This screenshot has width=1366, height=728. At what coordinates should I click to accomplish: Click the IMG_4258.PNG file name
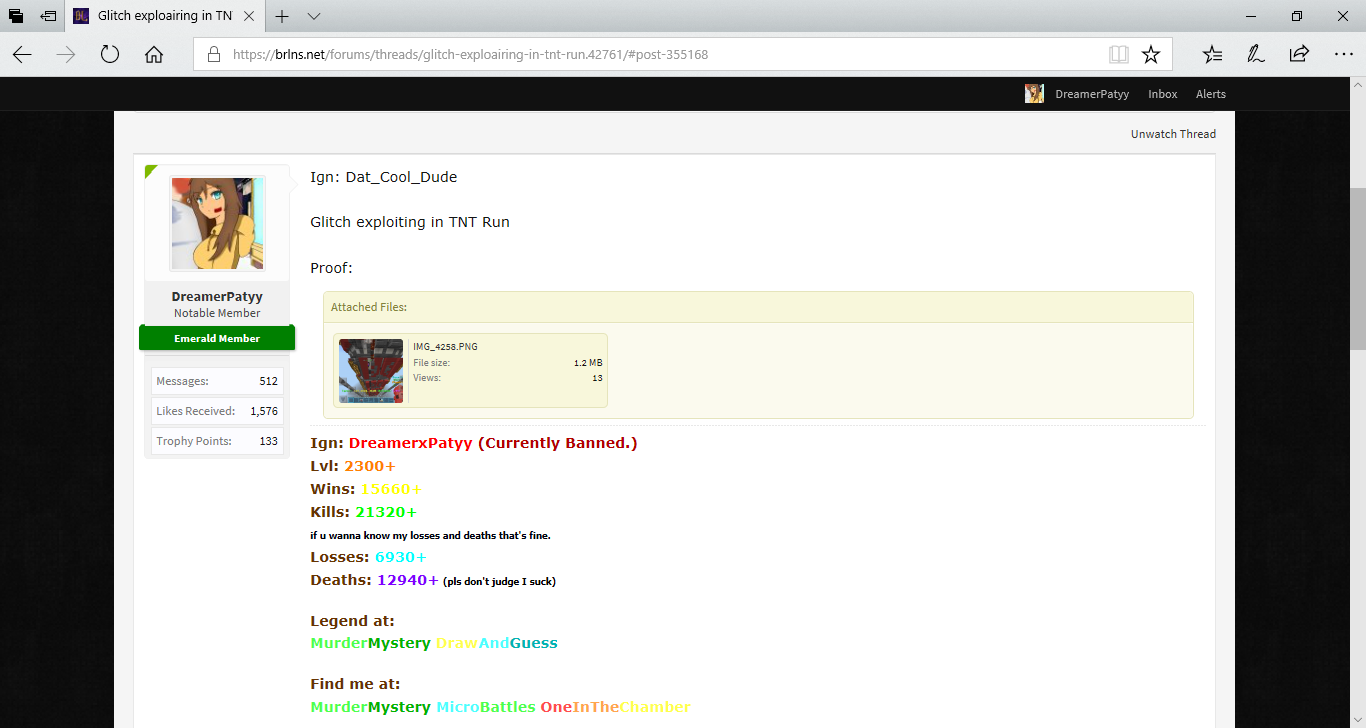tap(445, 346)
